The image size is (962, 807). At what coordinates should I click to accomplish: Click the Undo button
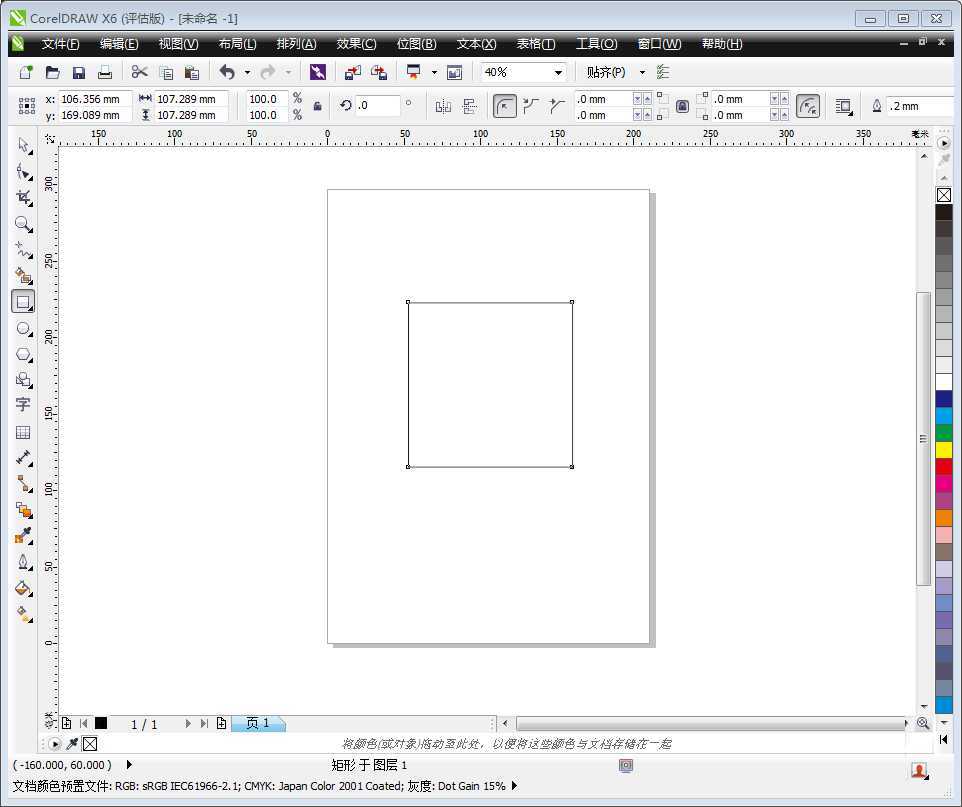coord(228,71)
